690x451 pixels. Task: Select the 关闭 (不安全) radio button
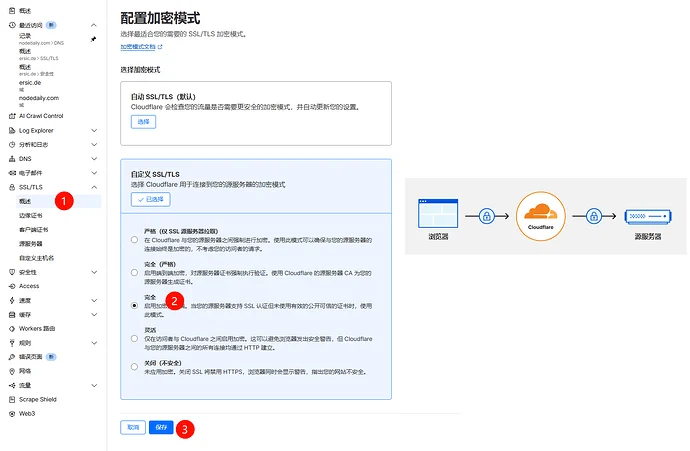tap(134, 367)
